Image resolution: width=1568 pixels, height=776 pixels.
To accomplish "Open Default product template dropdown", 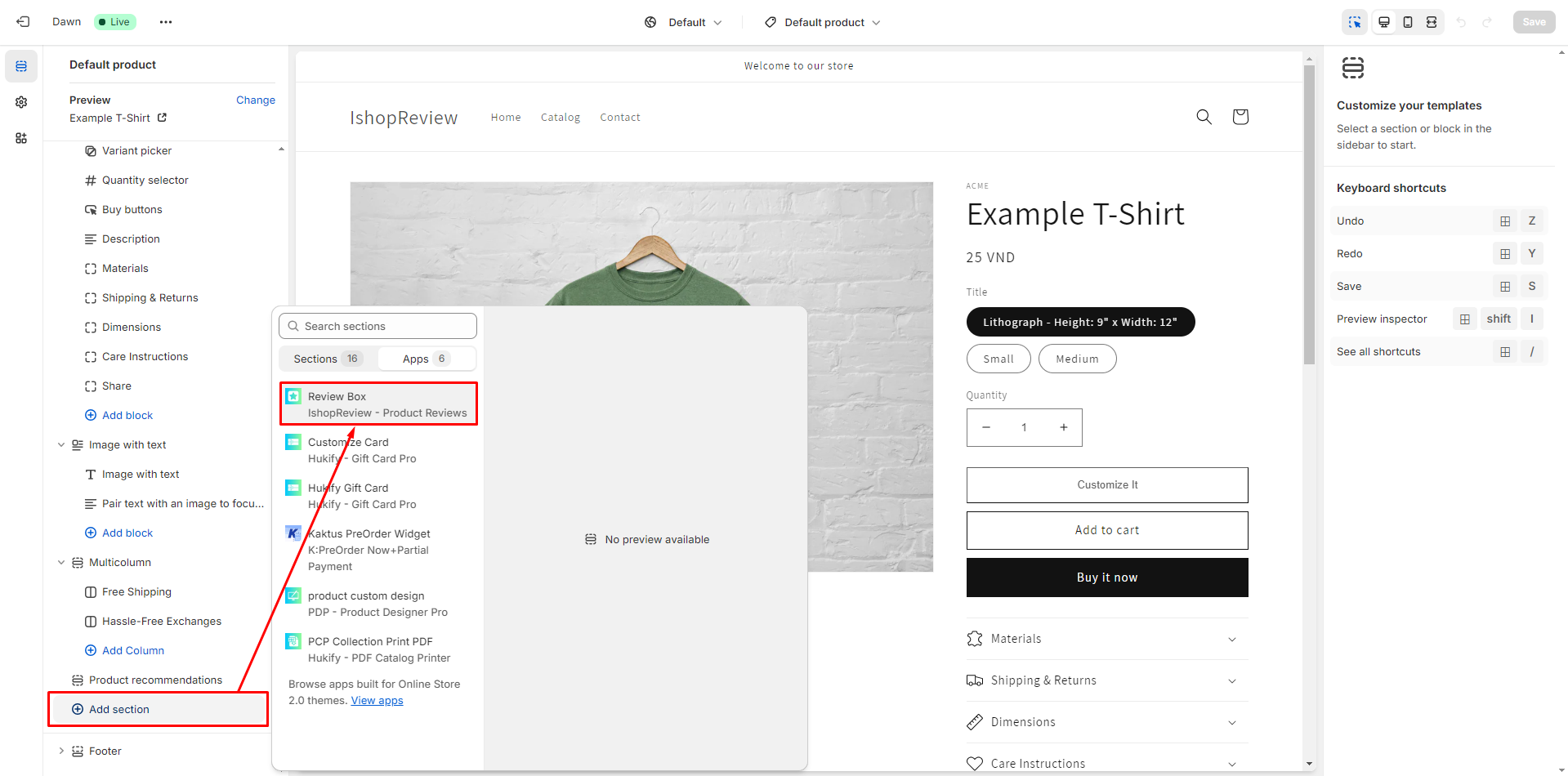I will click(x=823, y=22).
